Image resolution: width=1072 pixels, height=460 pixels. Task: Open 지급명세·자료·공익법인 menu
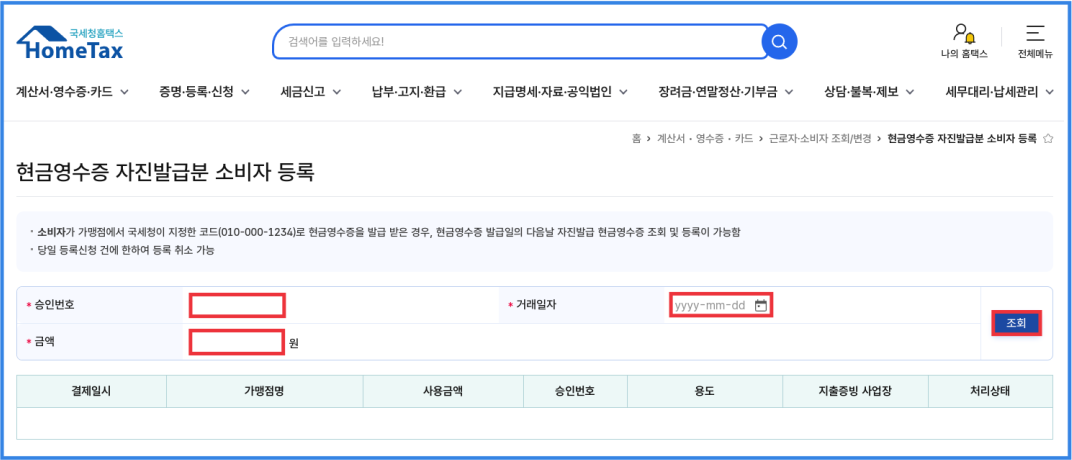click(x=560, y=92)
